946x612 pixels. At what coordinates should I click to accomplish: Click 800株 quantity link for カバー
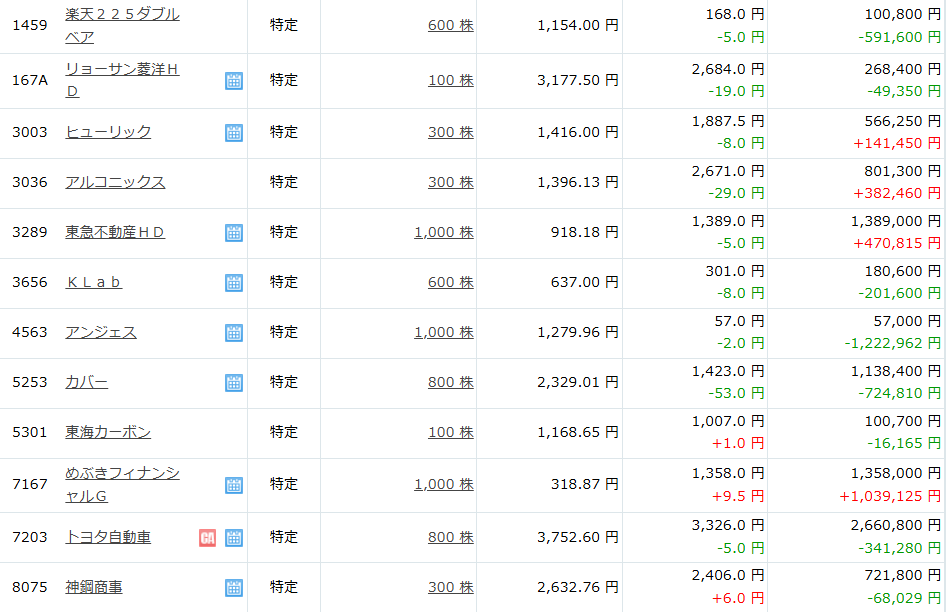450,382
